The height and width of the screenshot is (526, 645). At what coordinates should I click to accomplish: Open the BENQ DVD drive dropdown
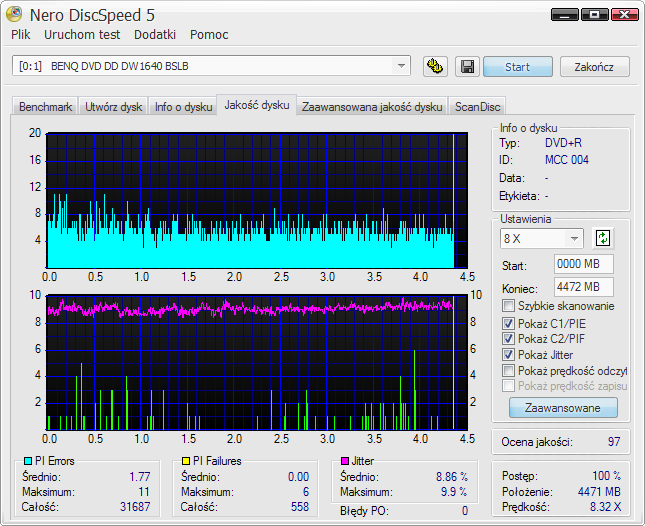pyautogui.click(x=401, y=66)
